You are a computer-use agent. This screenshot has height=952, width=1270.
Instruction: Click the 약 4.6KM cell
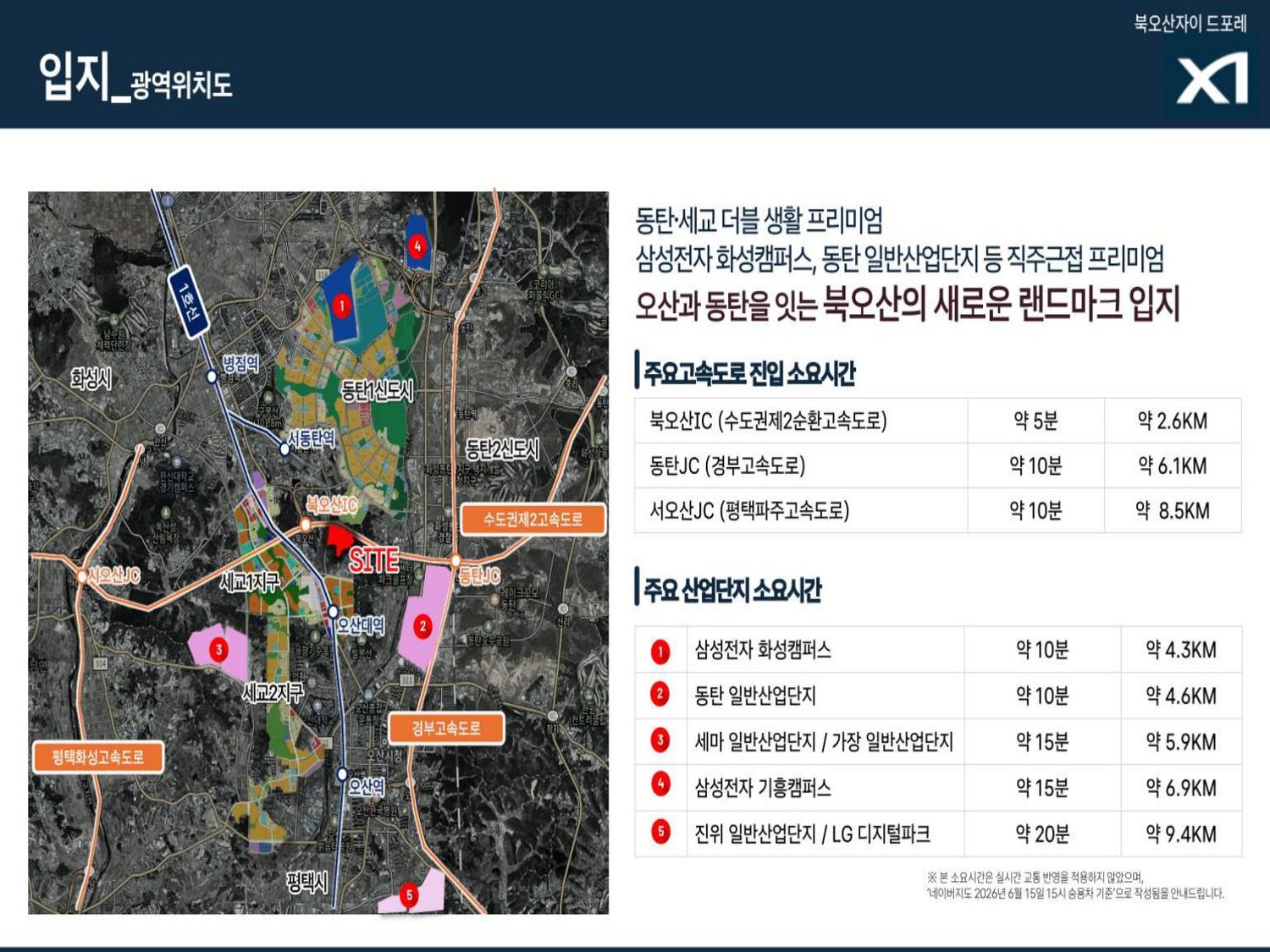[x=1181, y=696]
